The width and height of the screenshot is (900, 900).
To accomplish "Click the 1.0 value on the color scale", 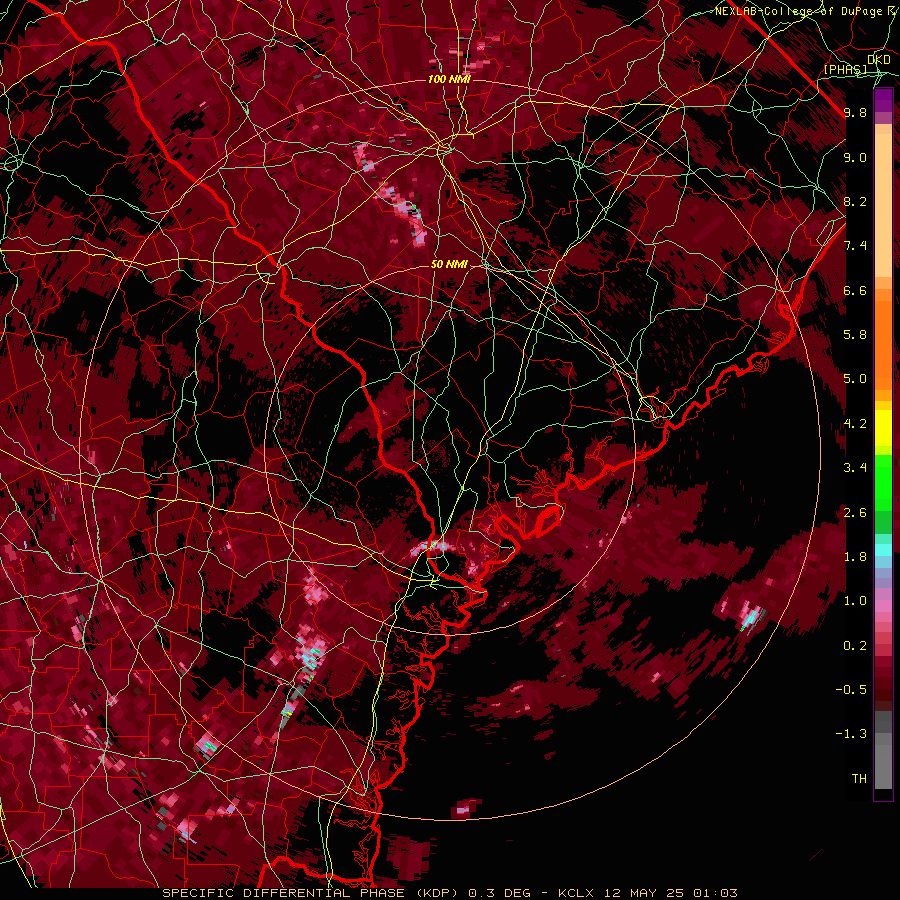I will (855, 601).
